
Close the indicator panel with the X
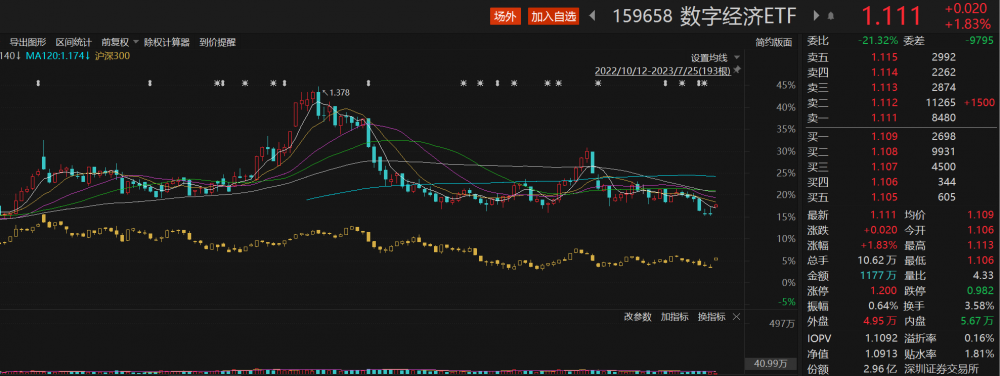[x=736, y=317]
